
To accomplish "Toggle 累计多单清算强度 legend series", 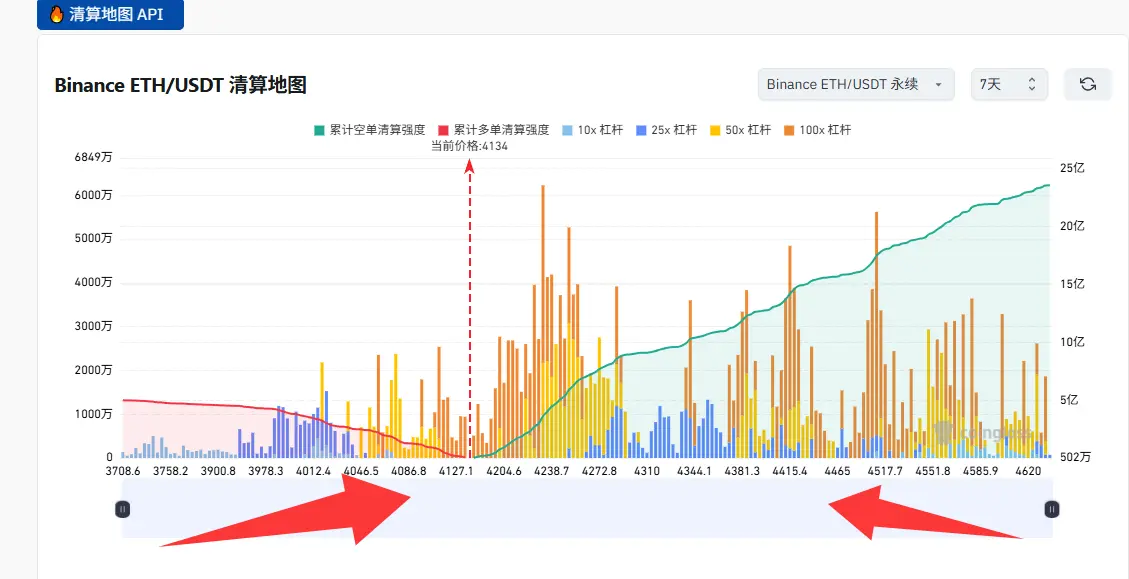I will point(493,130).
